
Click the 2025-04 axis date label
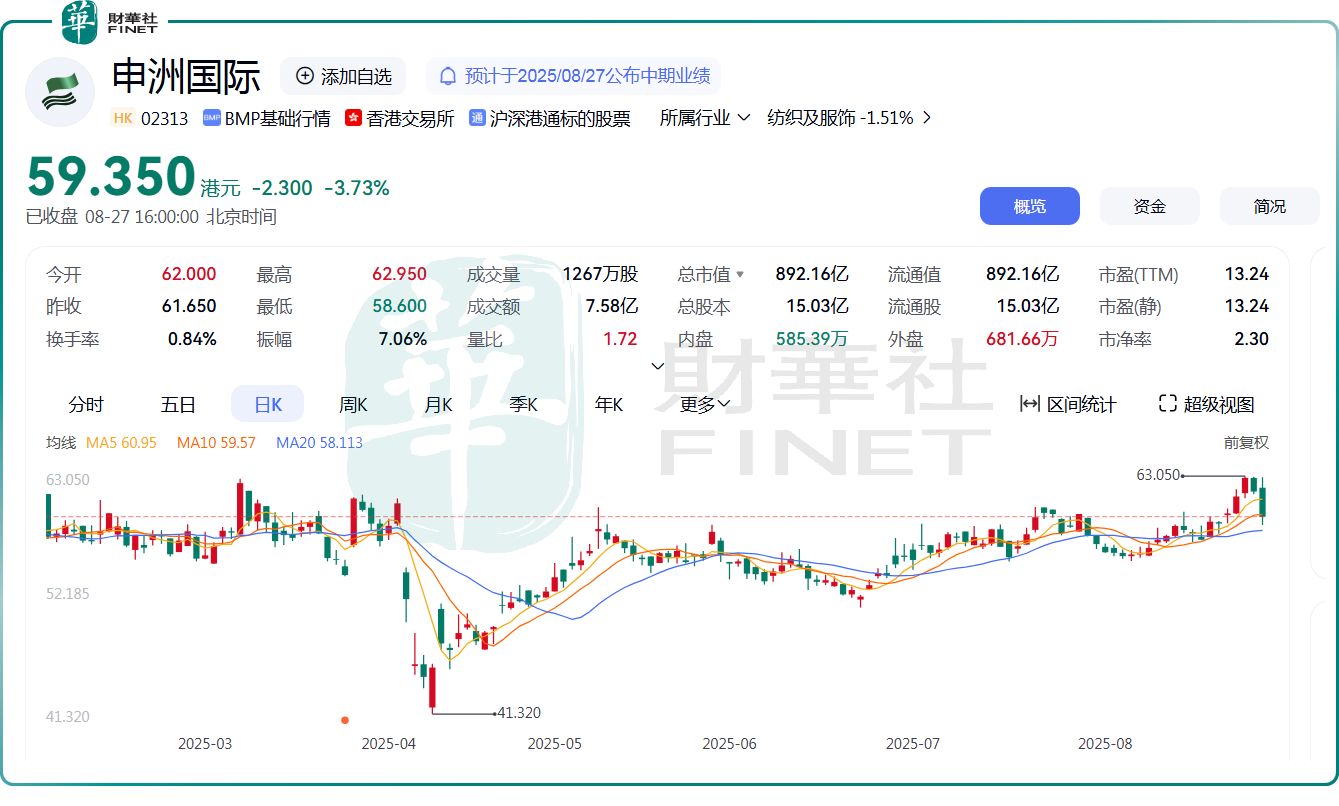point(389,744)
